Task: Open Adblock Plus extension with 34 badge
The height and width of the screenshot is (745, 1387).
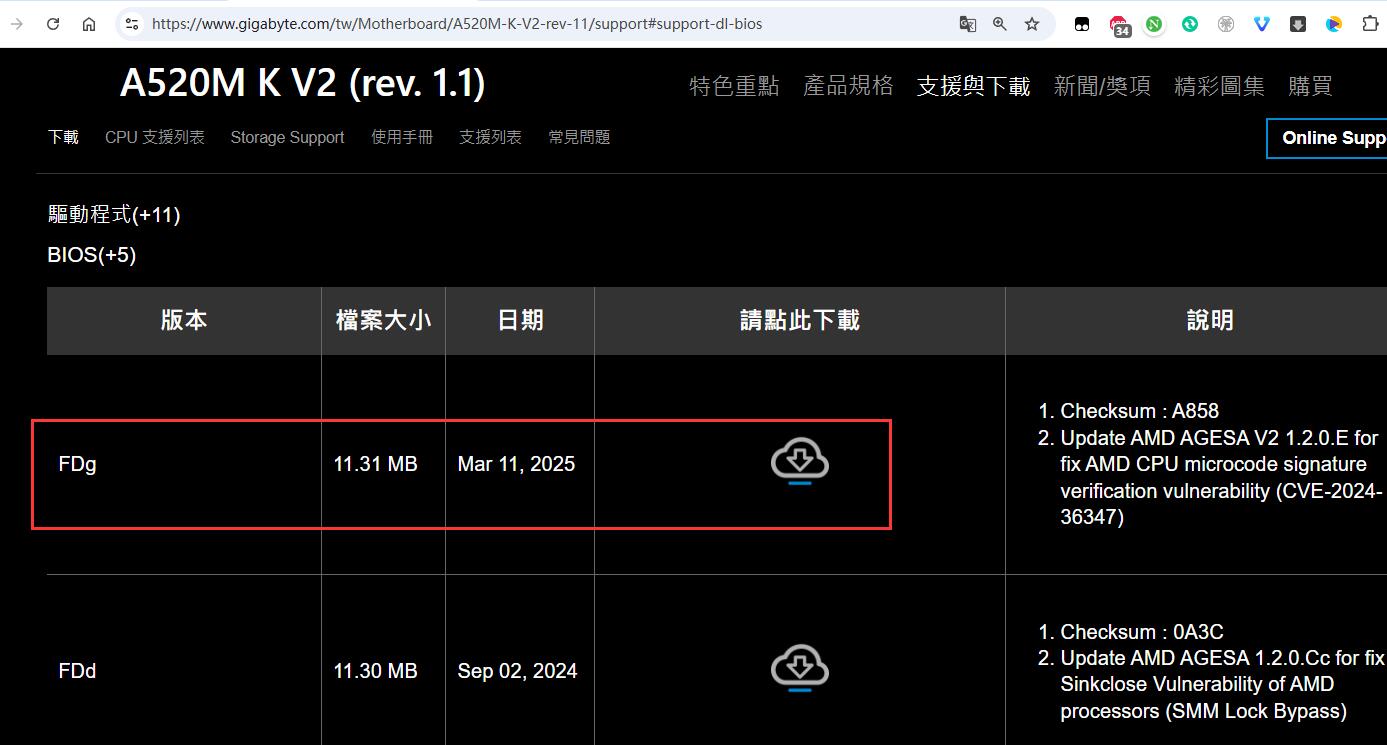Action: click(1119, 25)
